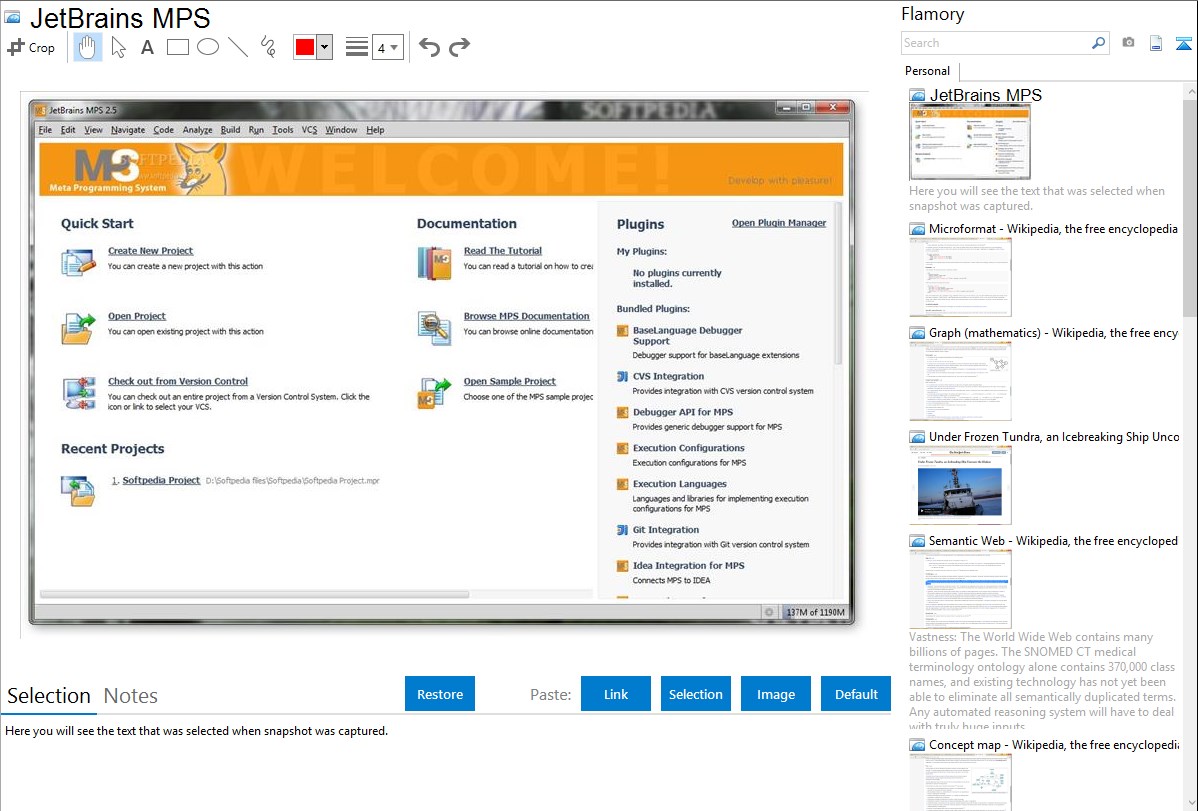Image resolution: width=1198 pixels, height=811 pixels.
Task: Click the icon beside Semantic Web snapshot title
Action: click(x=917, y=541)
